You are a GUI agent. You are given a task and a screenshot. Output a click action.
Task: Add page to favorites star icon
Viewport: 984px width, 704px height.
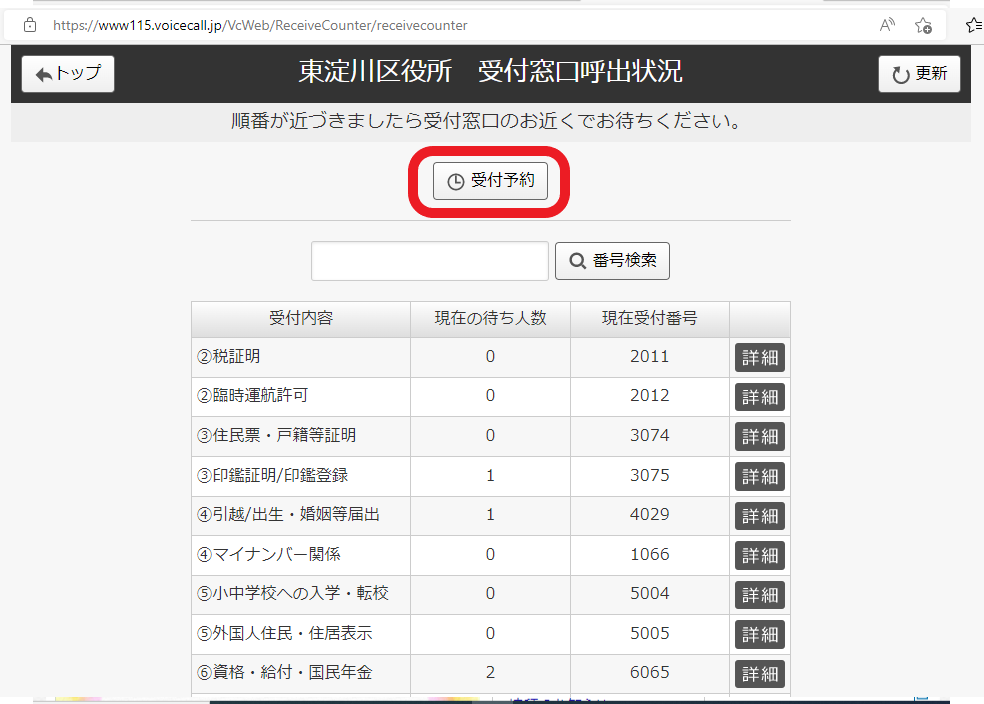click(x=923, y=25)
